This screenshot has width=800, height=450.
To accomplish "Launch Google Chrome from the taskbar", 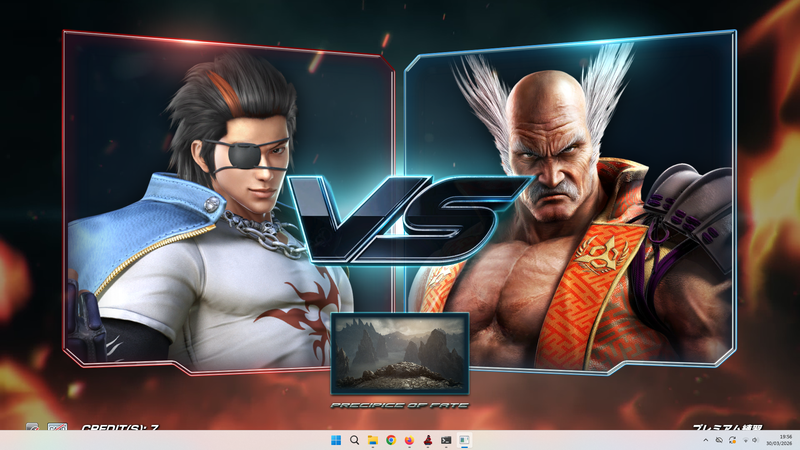I will click(x=391, y=440).
